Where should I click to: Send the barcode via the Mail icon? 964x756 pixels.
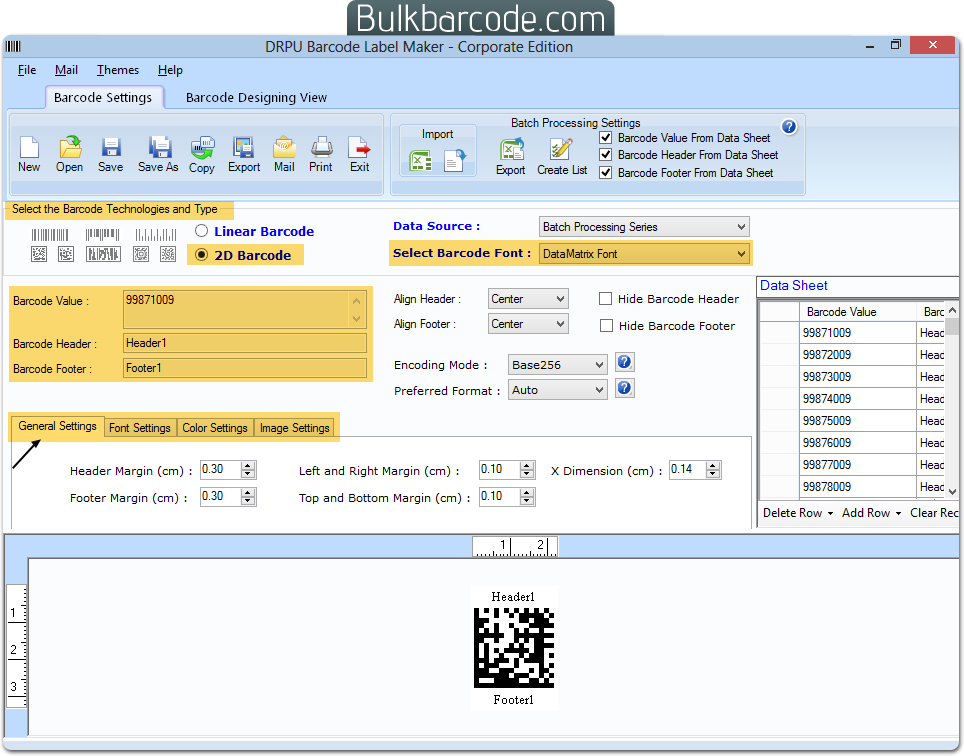point(284,148)
